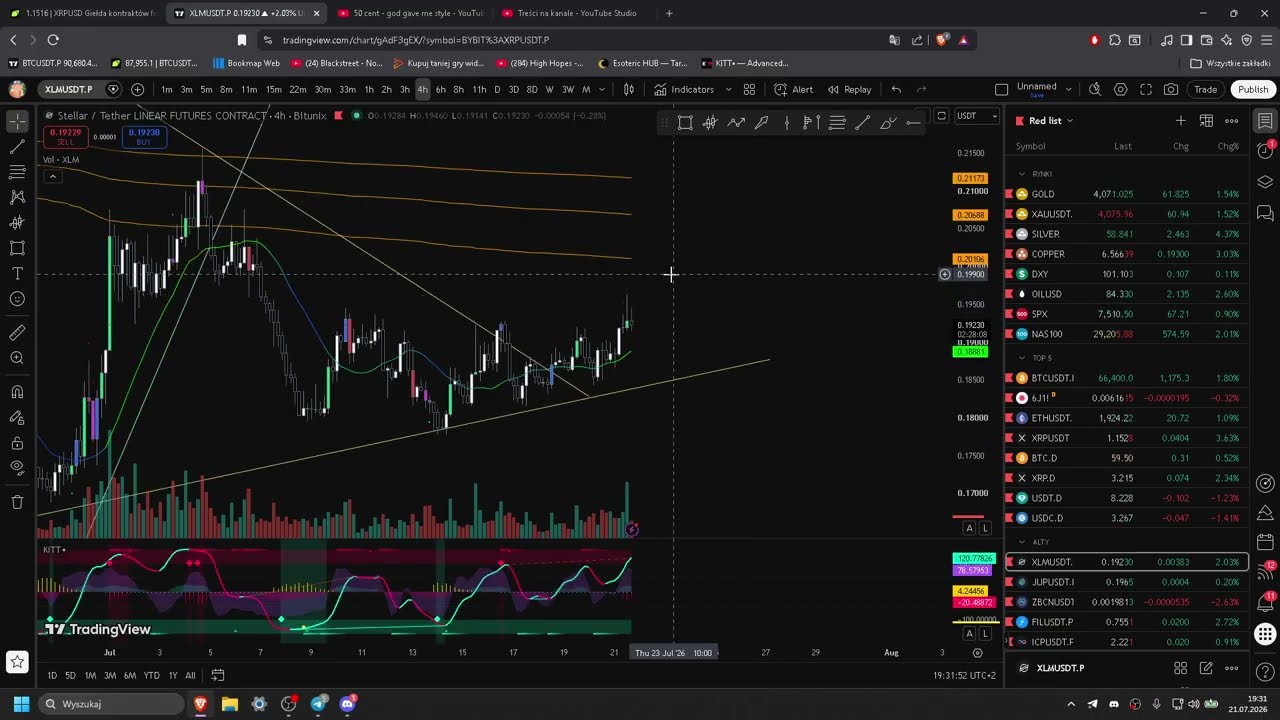Select the 4h timeframe
The width and height of the screenshot is (1280, 720).
(x=422, y=89)
